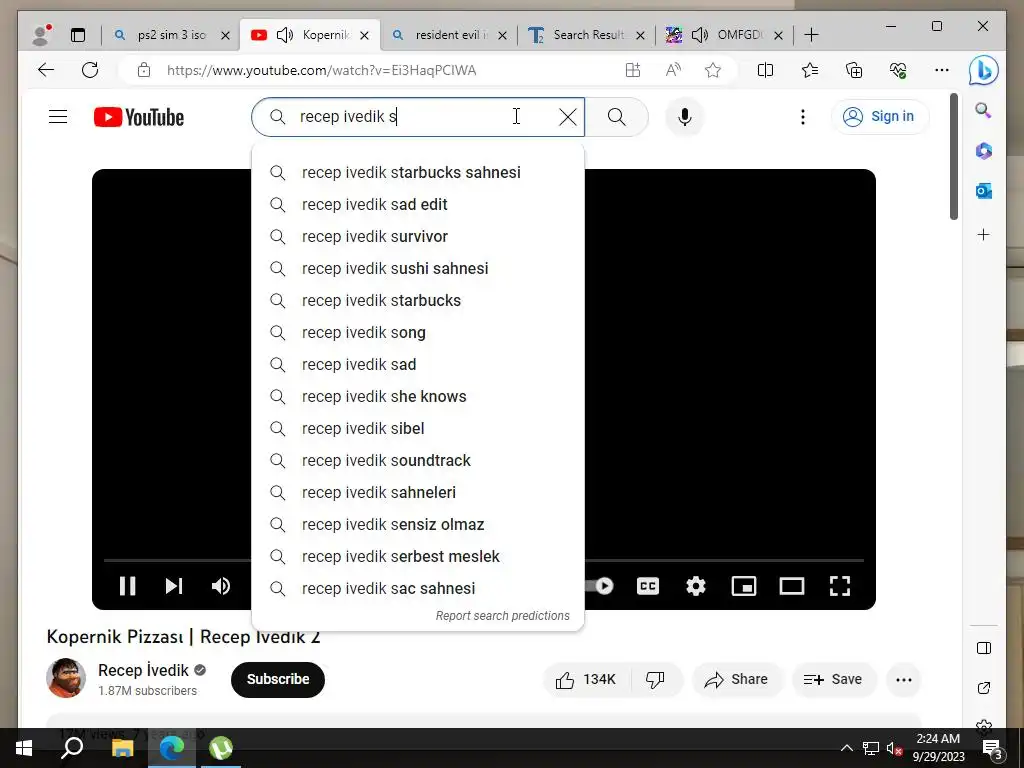Open video player settings gear
1024x768 pixels.
click(x=696, y=586)
